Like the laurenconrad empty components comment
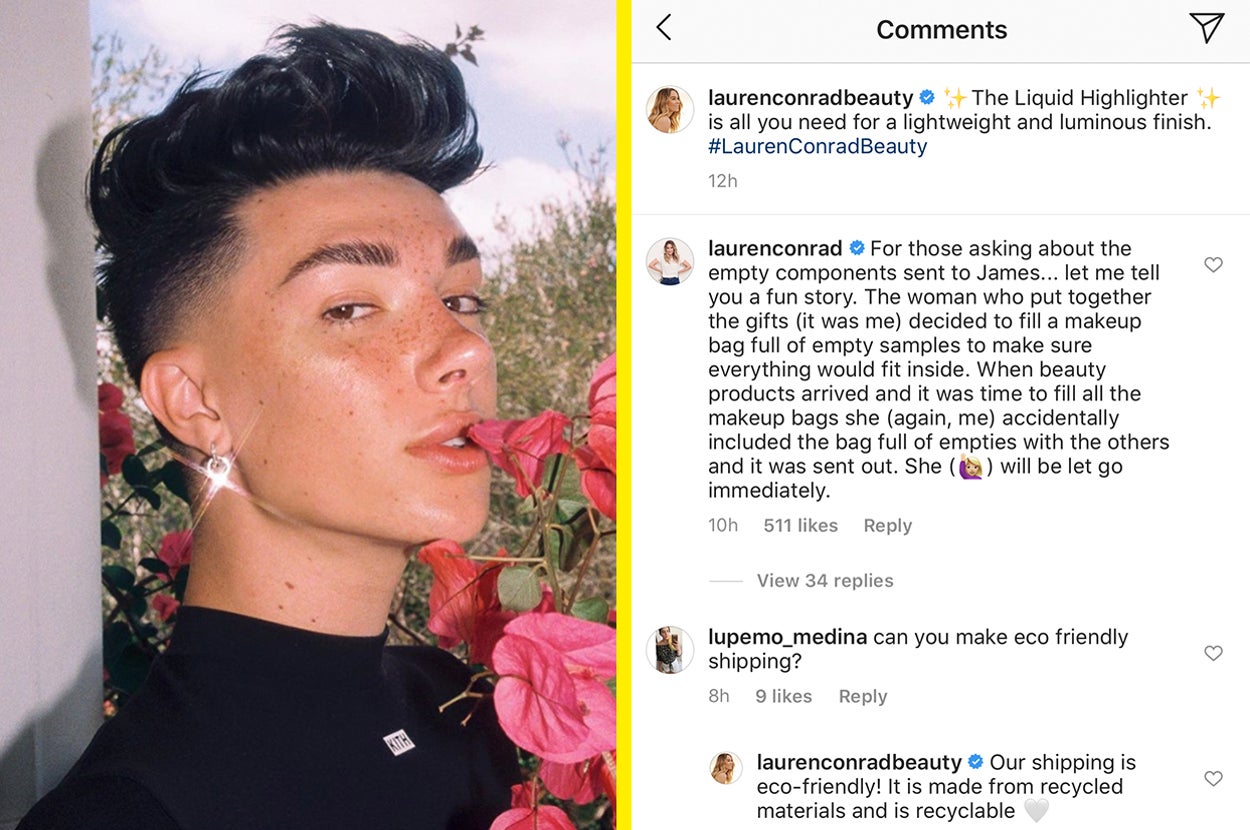The image size is (1250, 830). (x=1213, y=265)
